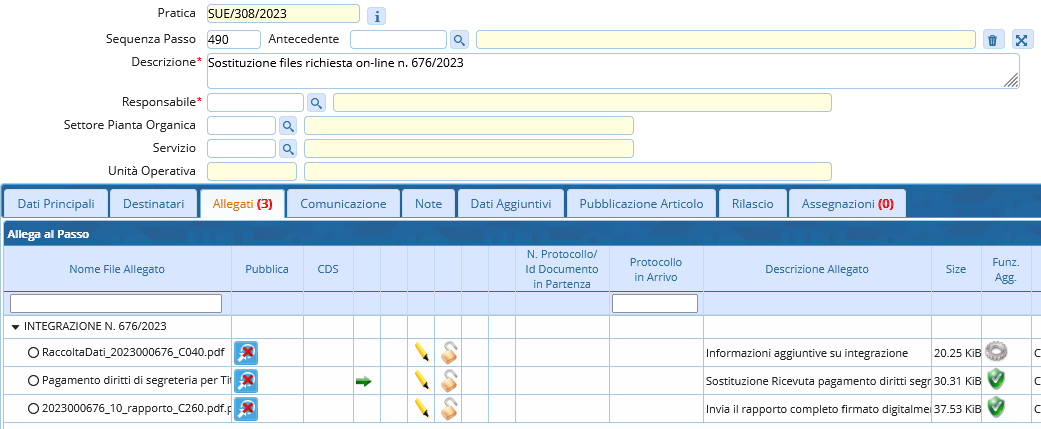Open the Settore Pianta Organica lookup
Screen dimensions: 1041x429
pyautogui.click(x=288, y=126)
